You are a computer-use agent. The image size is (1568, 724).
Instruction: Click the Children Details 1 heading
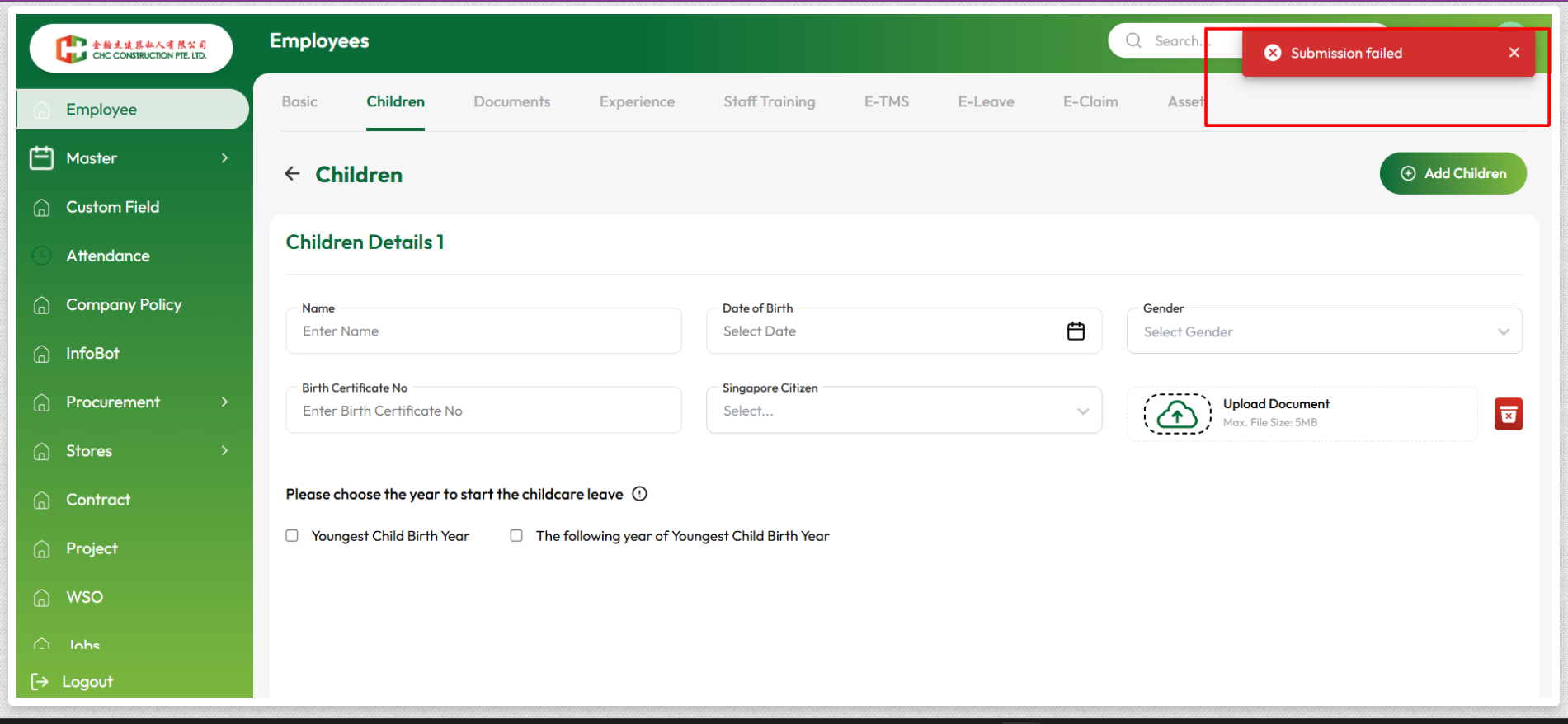pyautogui.click(x=365, y=242)
